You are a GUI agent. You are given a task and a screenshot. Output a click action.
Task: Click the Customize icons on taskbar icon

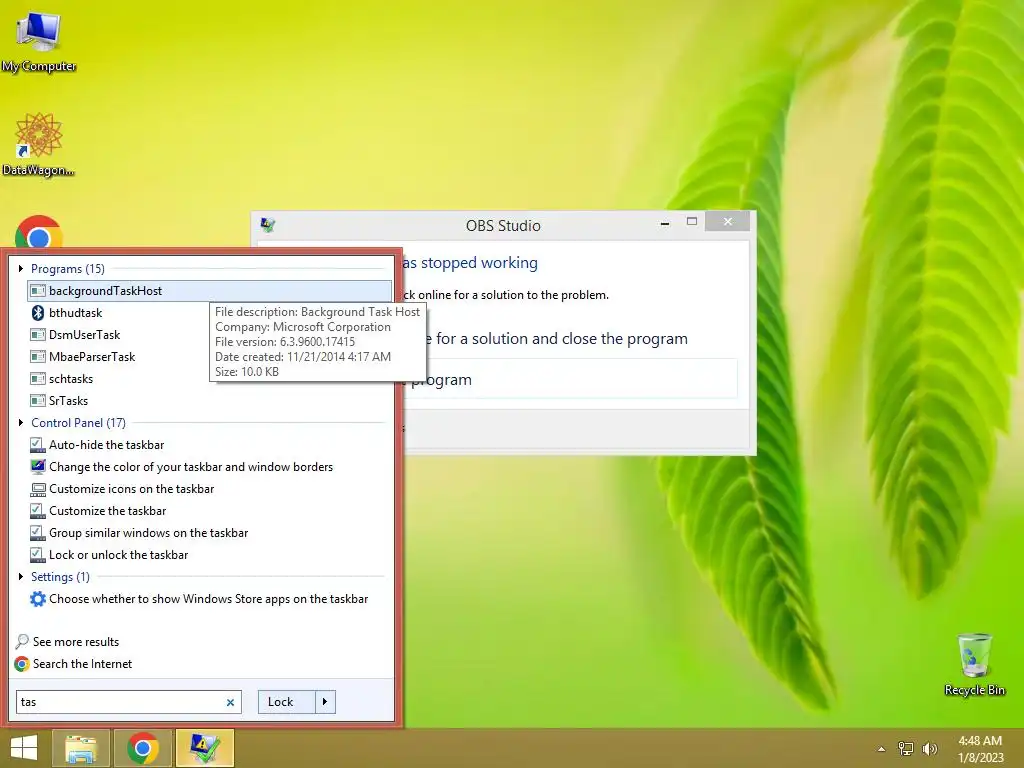pos(38,489)
